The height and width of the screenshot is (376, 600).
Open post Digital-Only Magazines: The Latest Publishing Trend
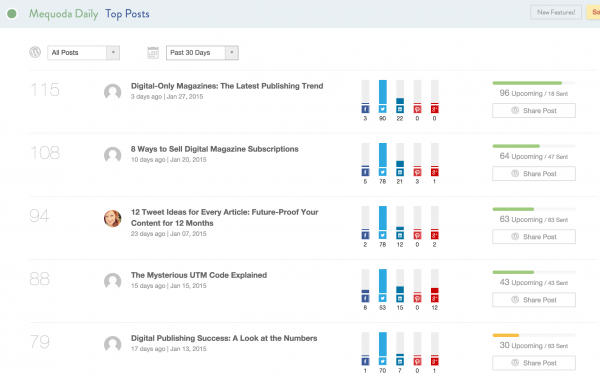pos(227,86)
